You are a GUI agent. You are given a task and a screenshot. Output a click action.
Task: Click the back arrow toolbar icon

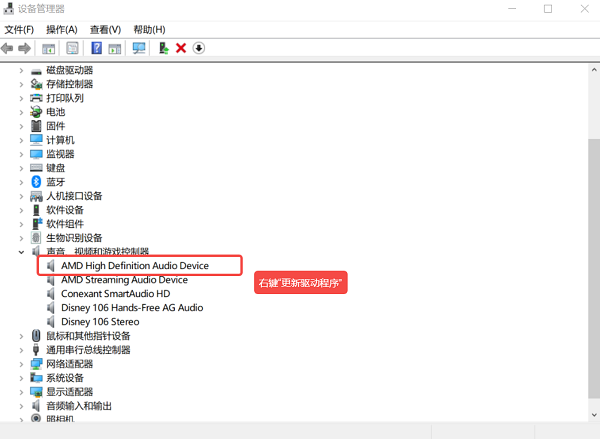(8, 48)
